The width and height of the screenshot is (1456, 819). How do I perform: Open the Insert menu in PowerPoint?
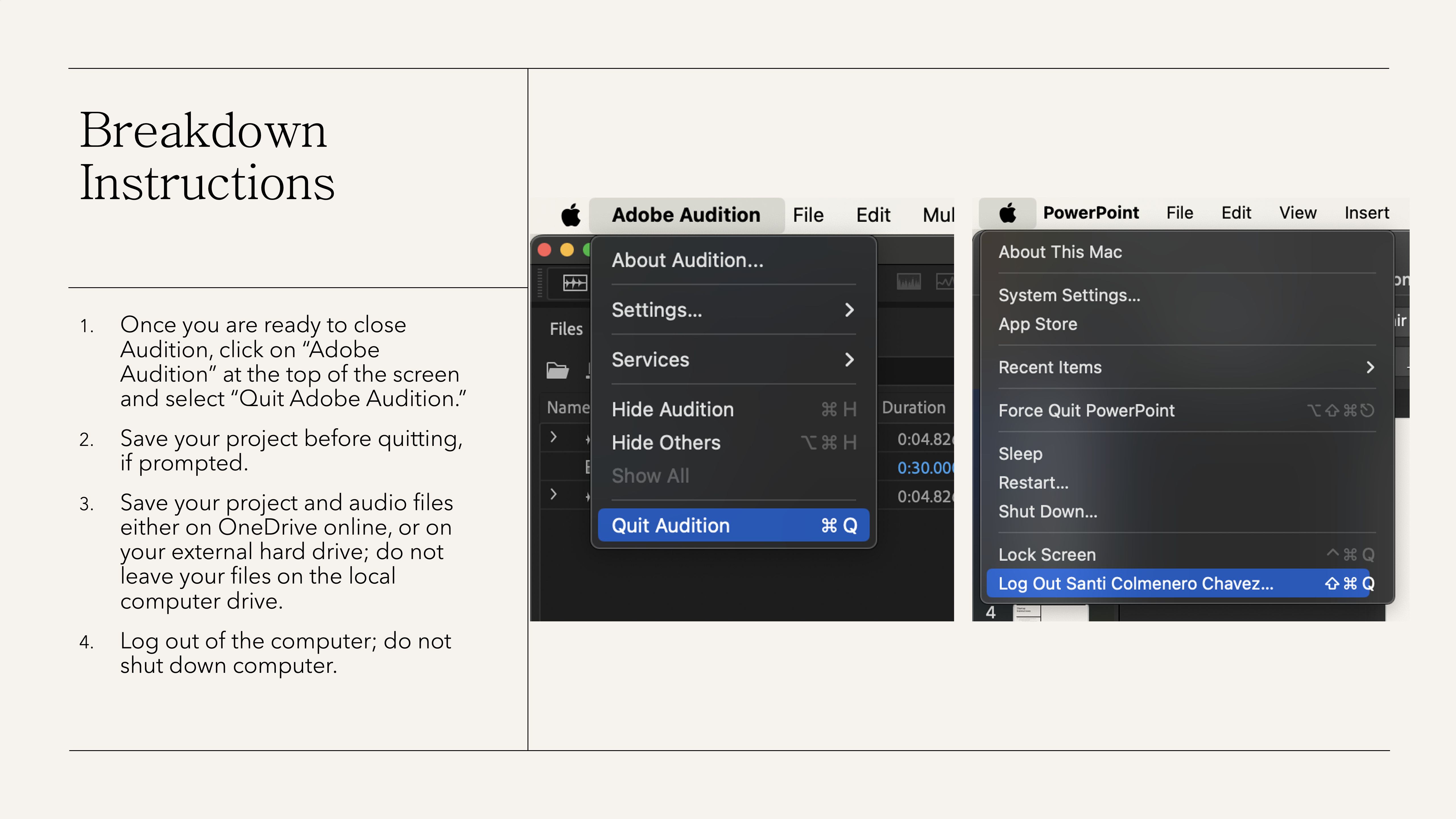click(x=1367, y=213)
